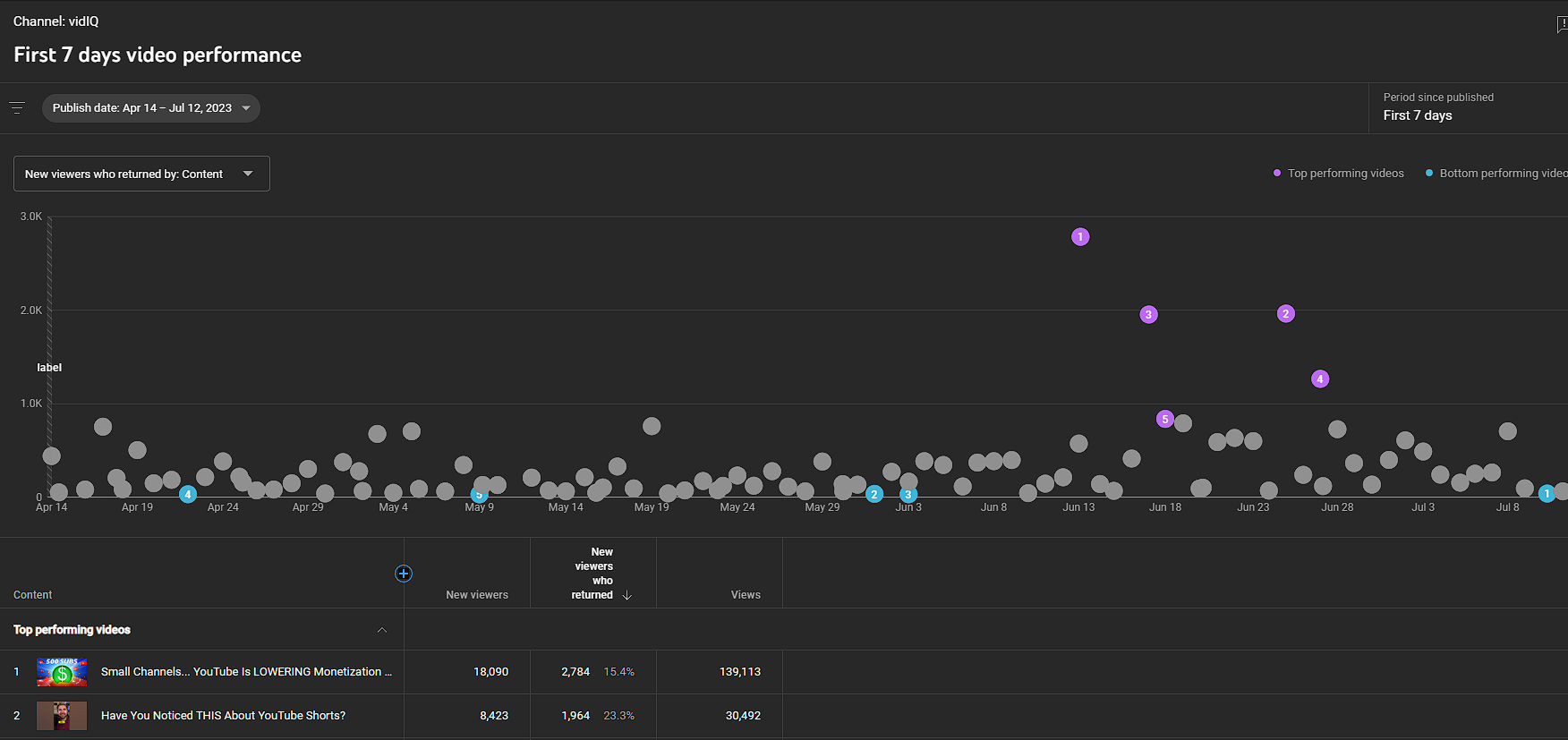The width and height of the screenshot is (1568, 740).
Task: Change the Period since published First 7 days
Action: click(x=1468, y=108)
